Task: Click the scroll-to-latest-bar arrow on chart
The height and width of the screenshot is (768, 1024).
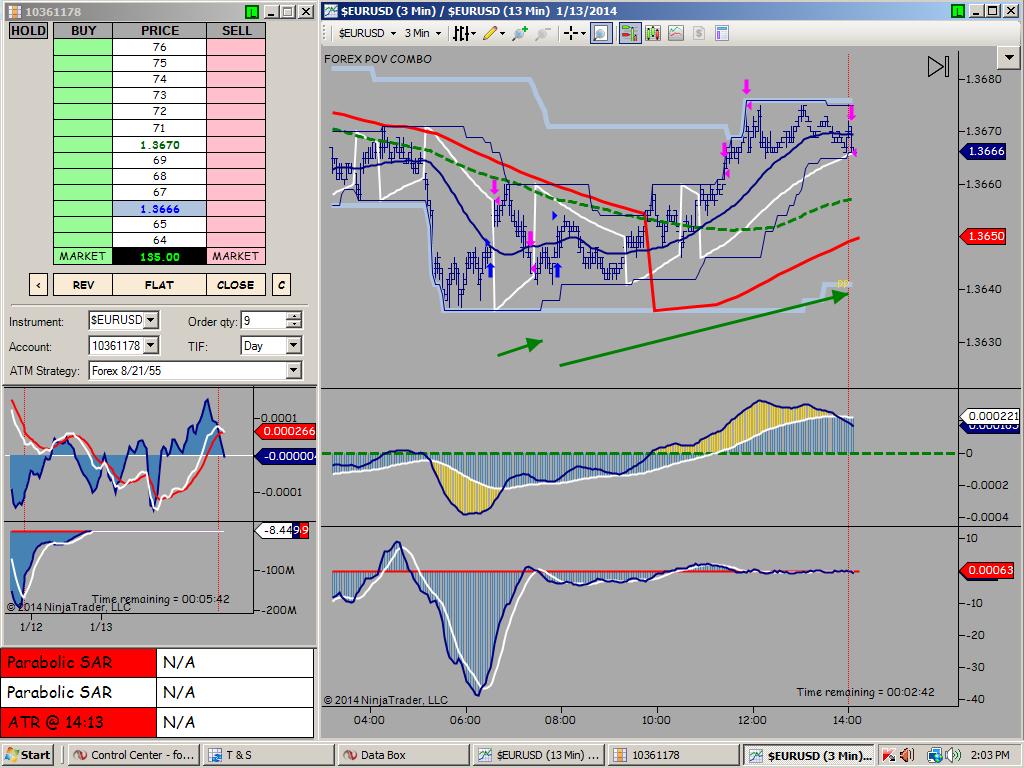Action: pyautogui.click(x=938, y=66)
